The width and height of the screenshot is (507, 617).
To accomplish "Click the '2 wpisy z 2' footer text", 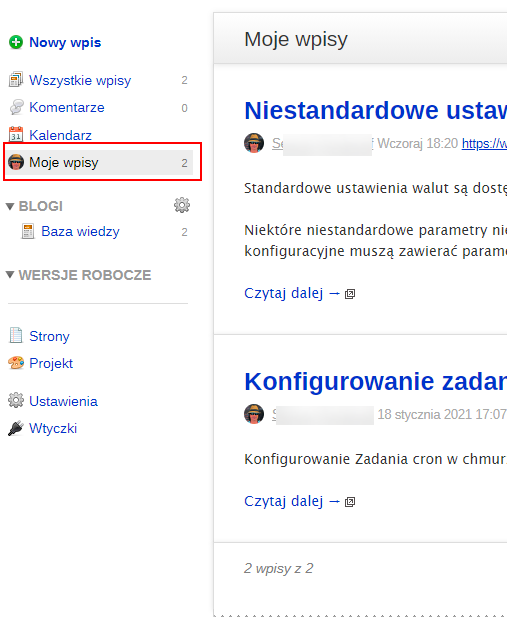I will tap(278, 568).
